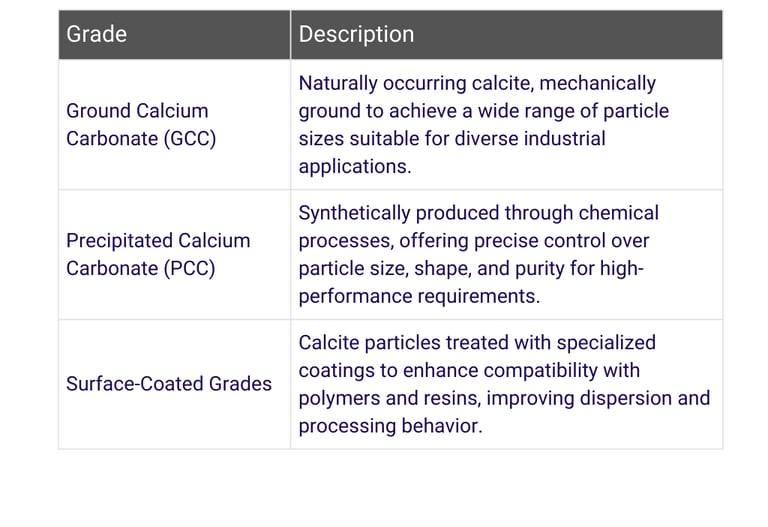Click 'polymers and resins, improving dispersion' line
768x527 pixels.
click(504, 398)
